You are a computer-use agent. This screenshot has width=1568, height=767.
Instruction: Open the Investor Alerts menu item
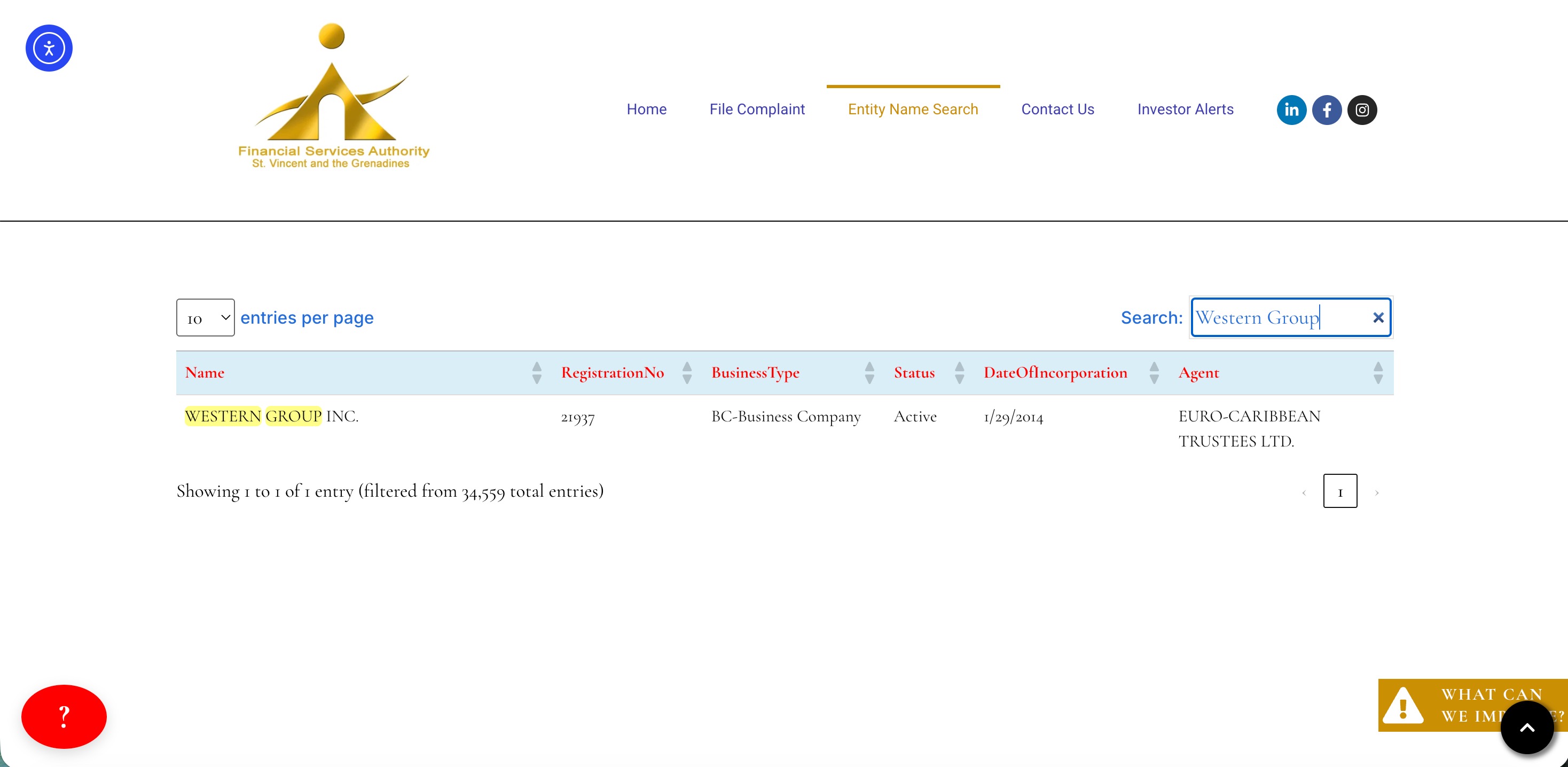1185,109
